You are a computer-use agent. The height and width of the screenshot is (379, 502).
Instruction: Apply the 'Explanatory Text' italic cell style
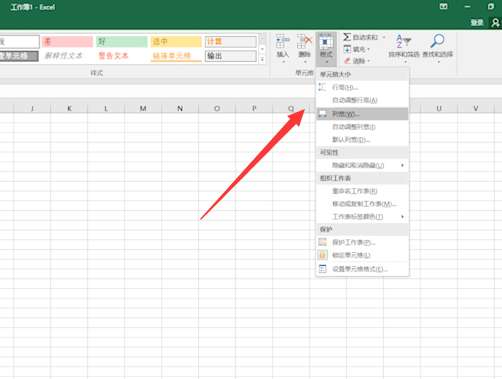pyautogui.click(x=67, y=56)
